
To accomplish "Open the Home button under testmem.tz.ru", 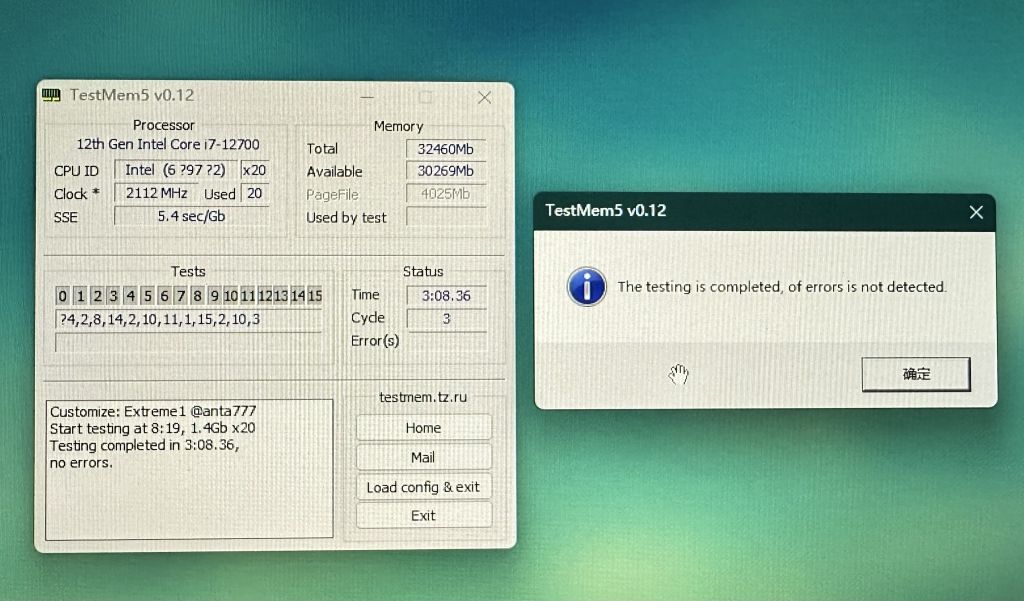I will (423, 428).
